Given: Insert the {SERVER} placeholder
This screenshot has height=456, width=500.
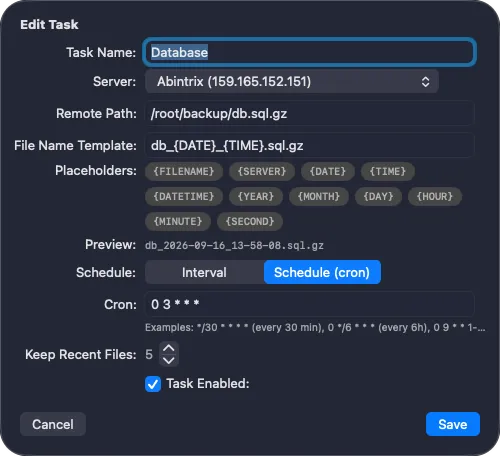Looking at the screenshot, I should [x=262, y=171].
